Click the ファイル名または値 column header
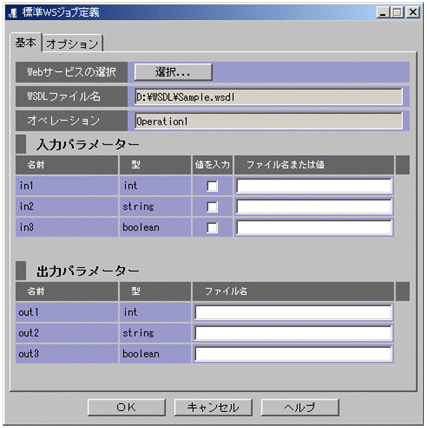 [x=314, y=165]
